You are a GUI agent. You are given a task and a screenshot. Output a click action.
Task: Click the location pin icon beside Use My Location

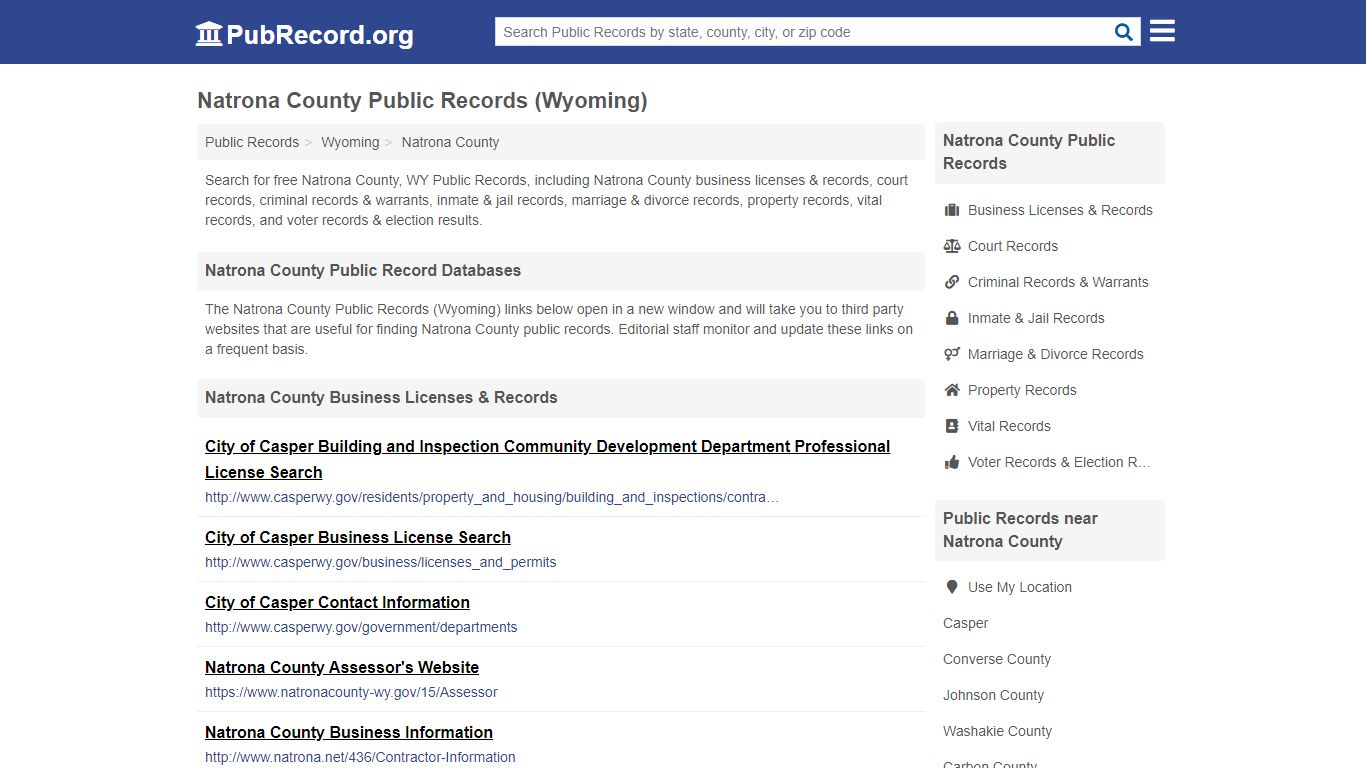[x=952, y=587]
